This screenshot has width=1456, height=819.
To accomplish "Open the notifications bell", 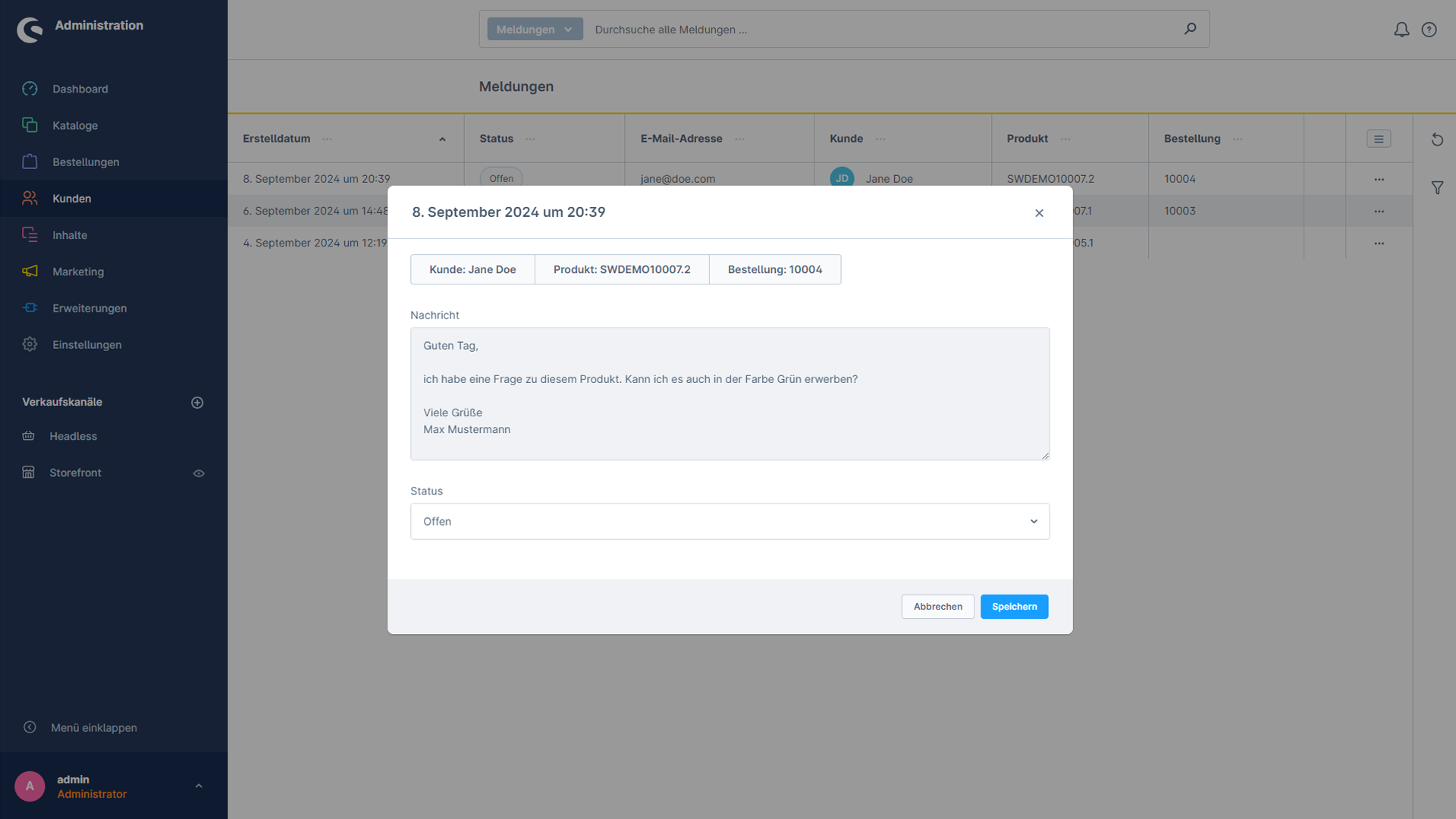I will [x=1401, y=30].
